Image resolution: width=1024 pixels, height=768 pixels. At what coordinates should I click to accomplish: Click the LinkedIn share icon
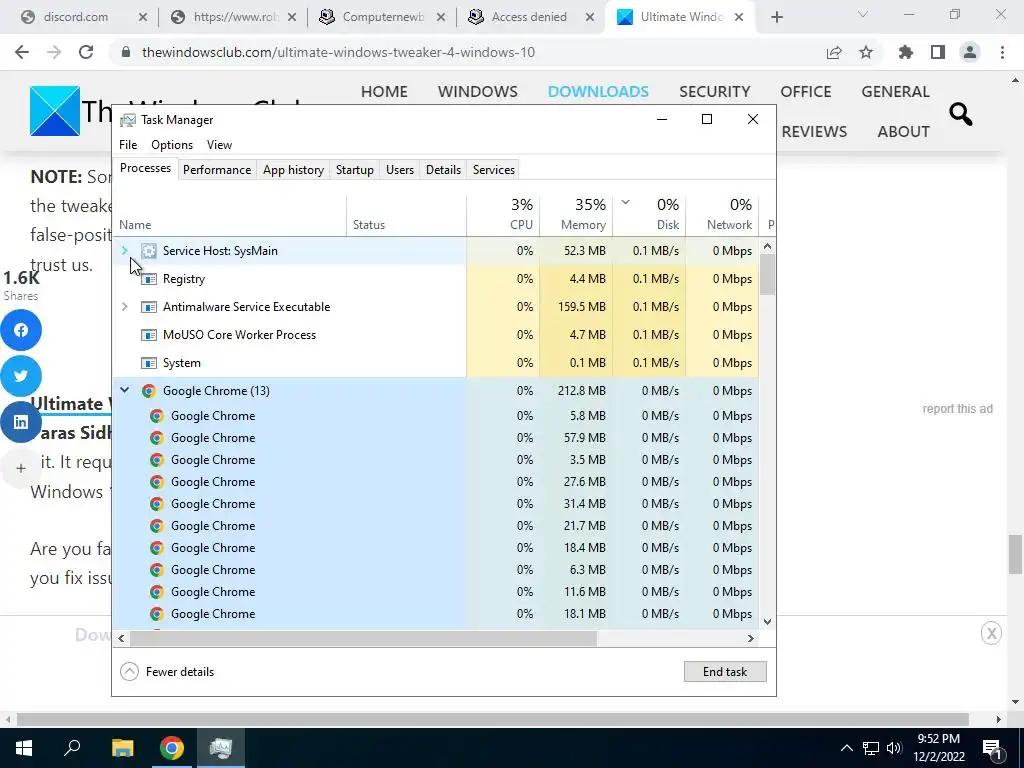pyautogui.click(x=21, y=422)
